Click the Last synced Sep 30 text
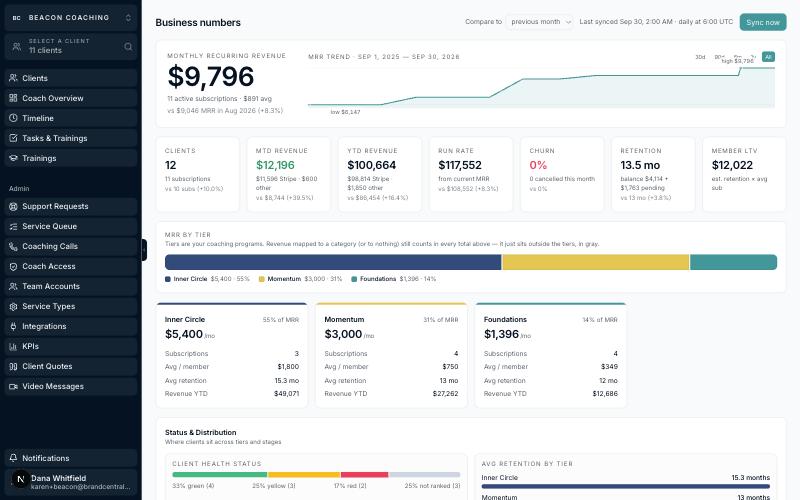 [x=656, y=22]
